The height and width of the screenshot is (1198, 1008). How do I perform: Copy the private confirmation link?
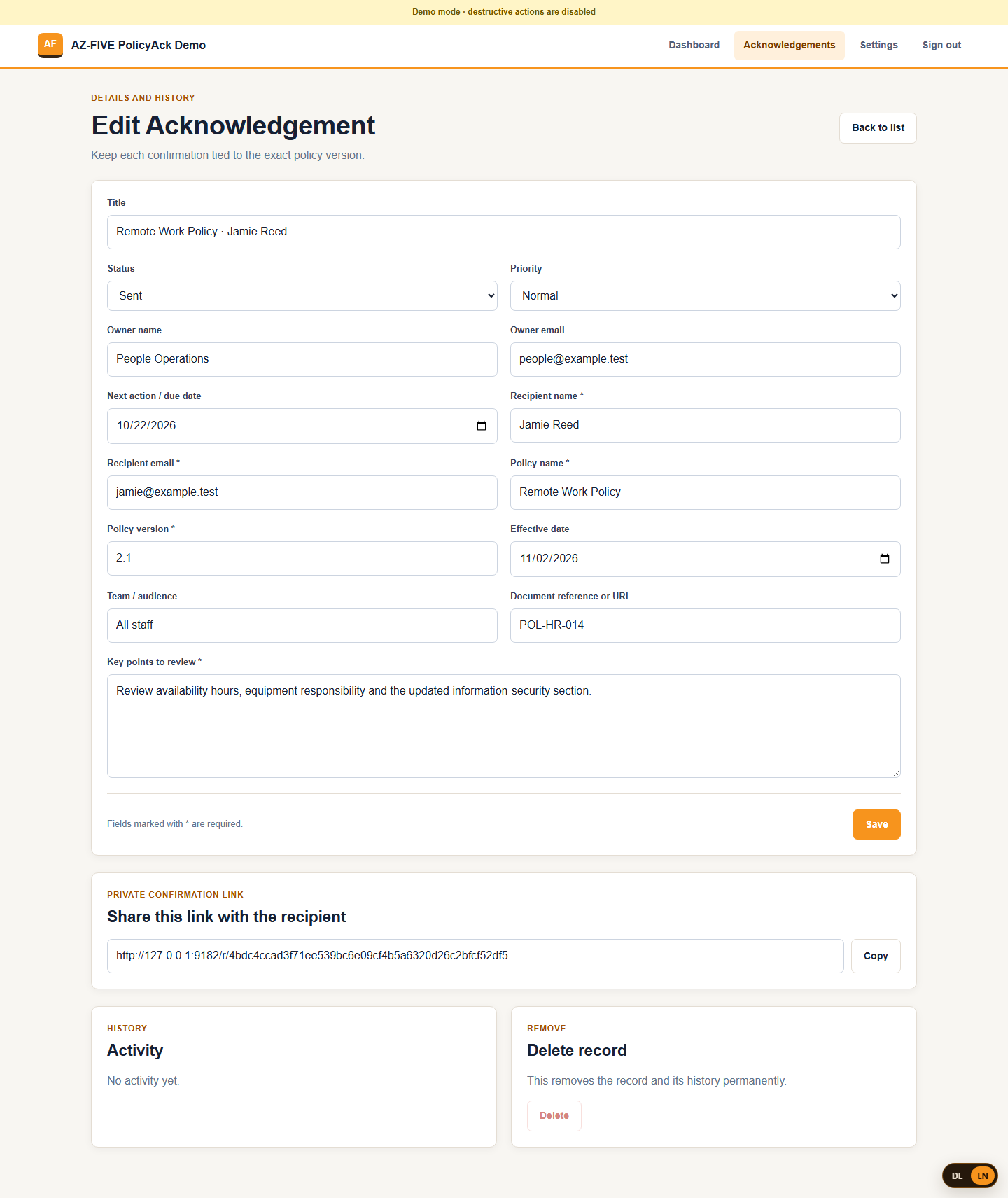(x=876, y=956)
